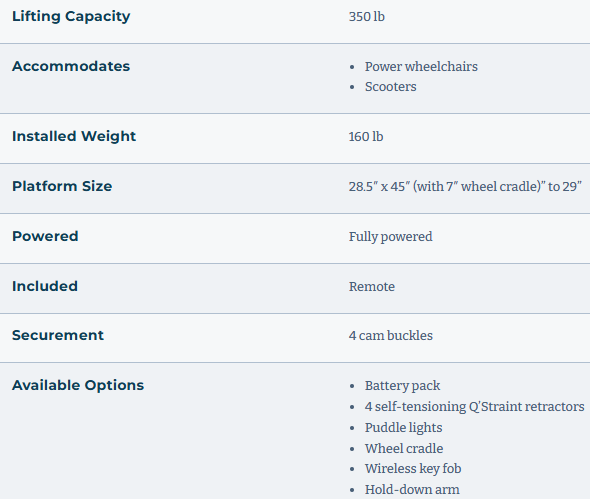
Task: Click the Installed Weight label
Action: (x=74, y=136)
